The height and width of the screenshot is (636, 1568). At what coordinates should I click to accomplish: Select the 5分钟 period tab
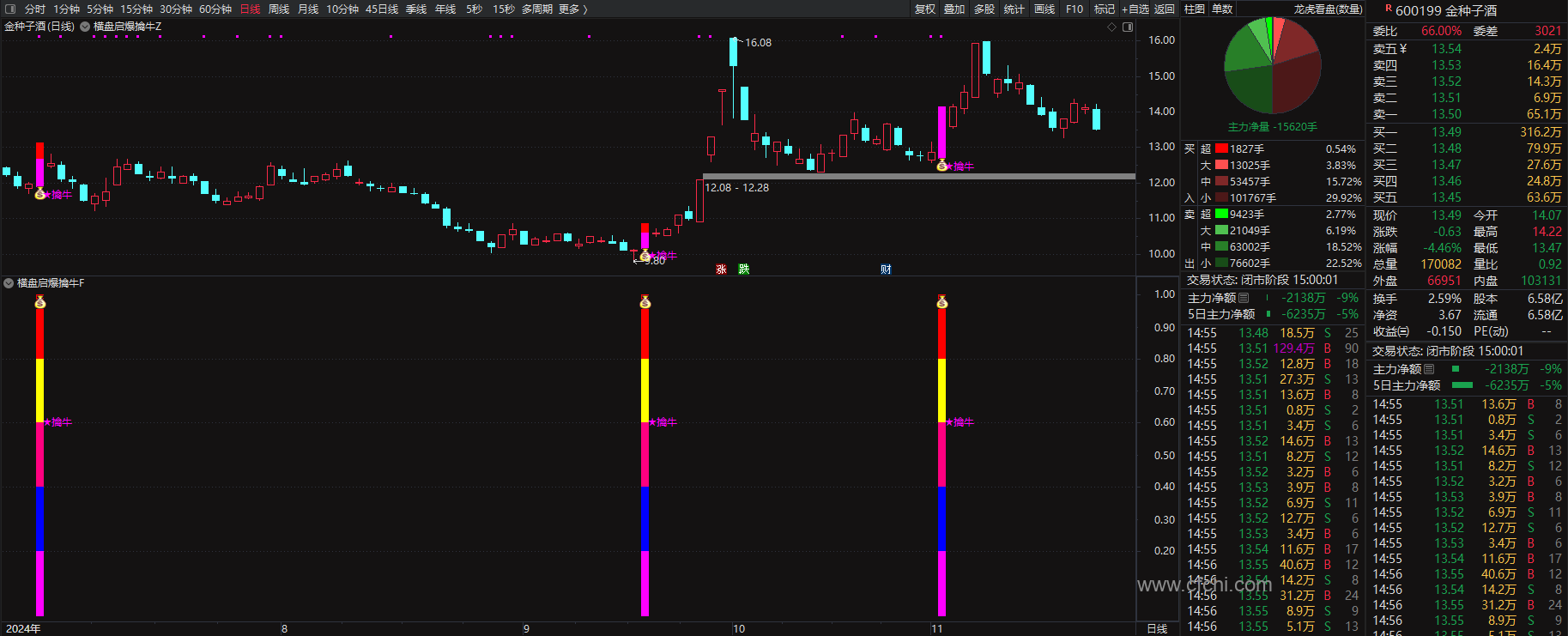[x=100, y=9]
